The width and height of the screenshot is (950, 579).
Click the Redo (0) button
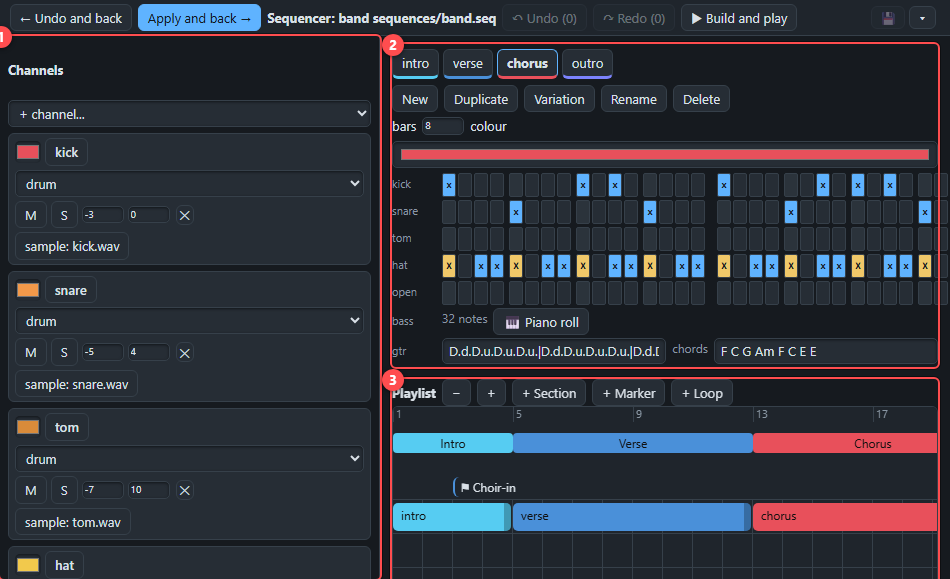[x=634, y=18]
